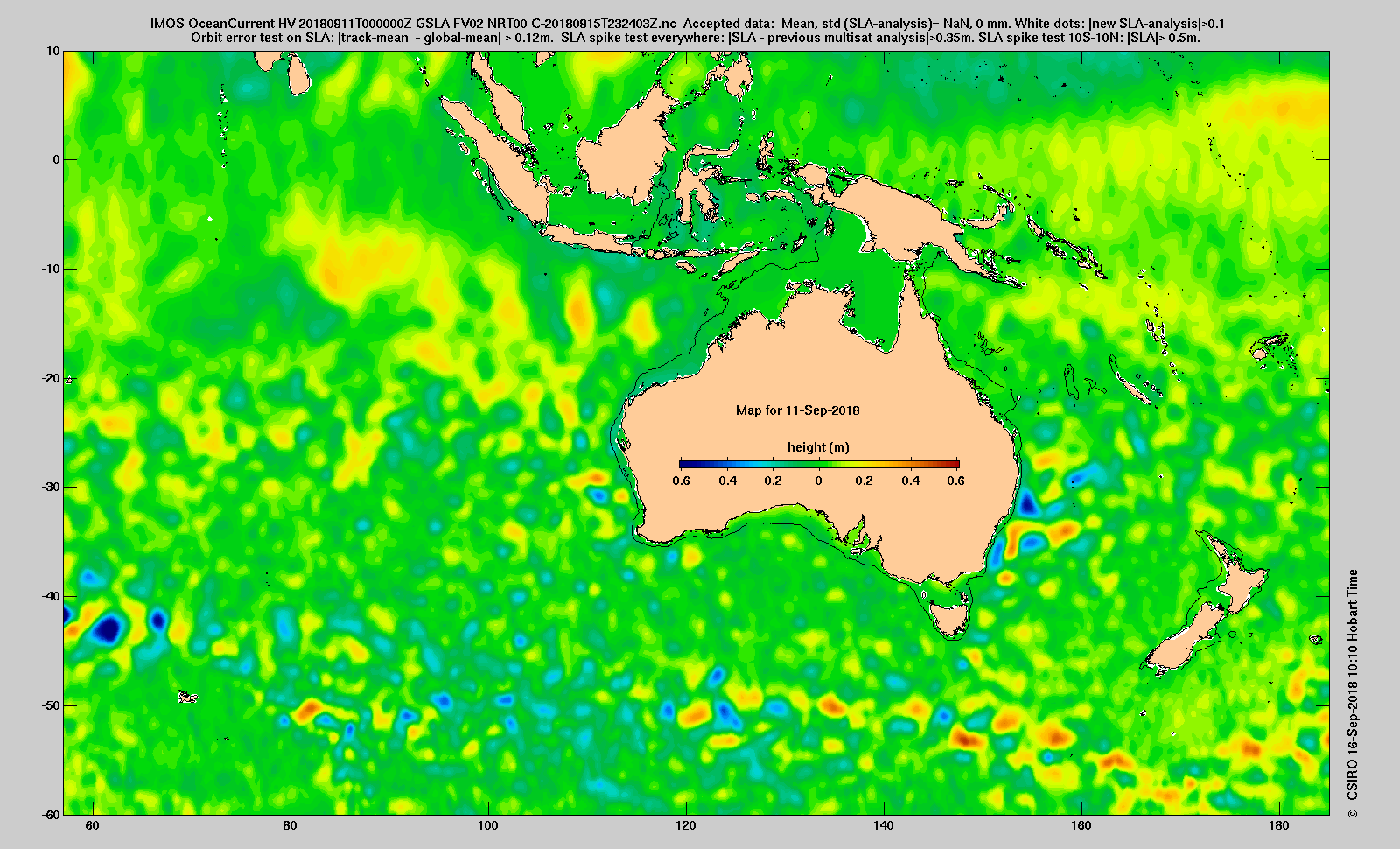Viewport: 1400px width, 849px height.
Task: Click the latitude axis label '-30'
Action: pyautogui.click(x=51, y=487)
